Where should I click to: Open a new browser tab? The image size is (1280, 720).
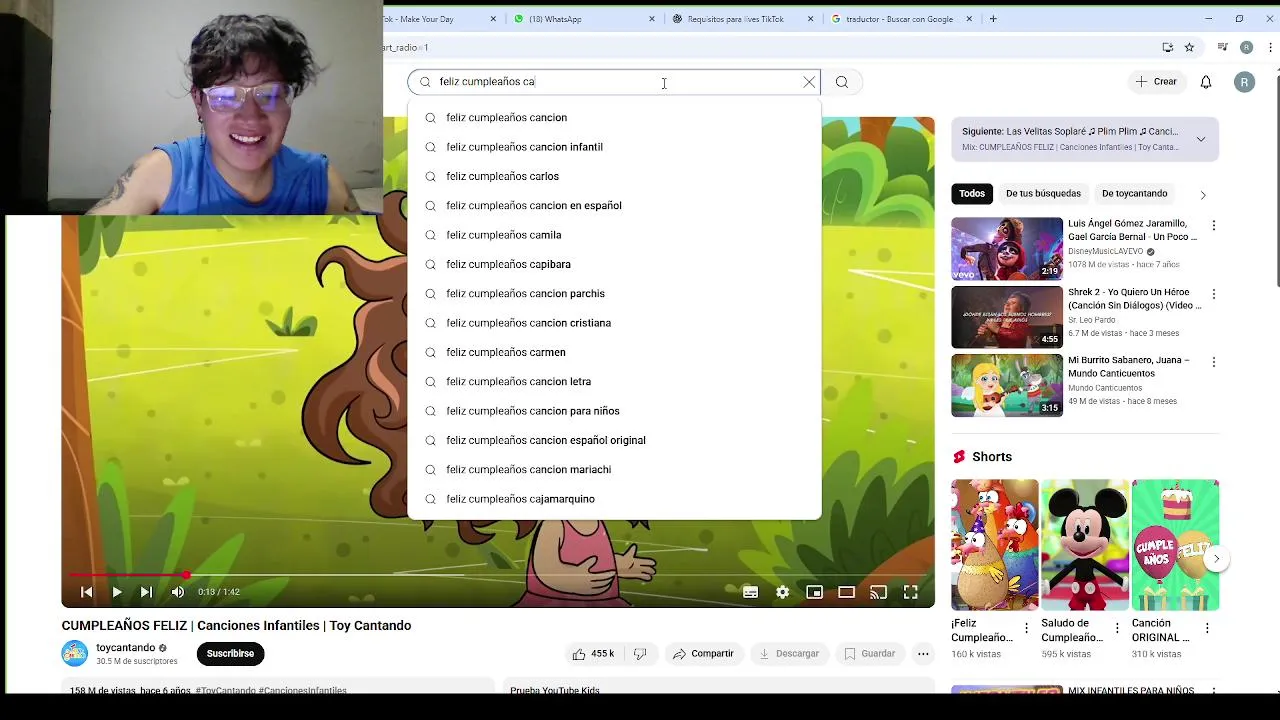[x=993, y=19]
